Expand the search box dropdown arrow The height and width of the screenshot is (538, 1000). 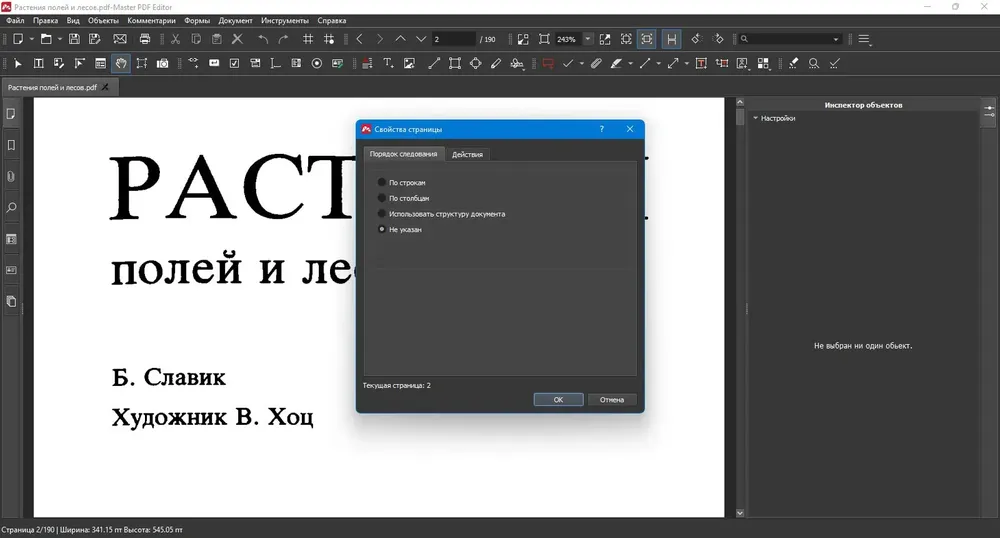pyautogui.click(x=836, y=39)
